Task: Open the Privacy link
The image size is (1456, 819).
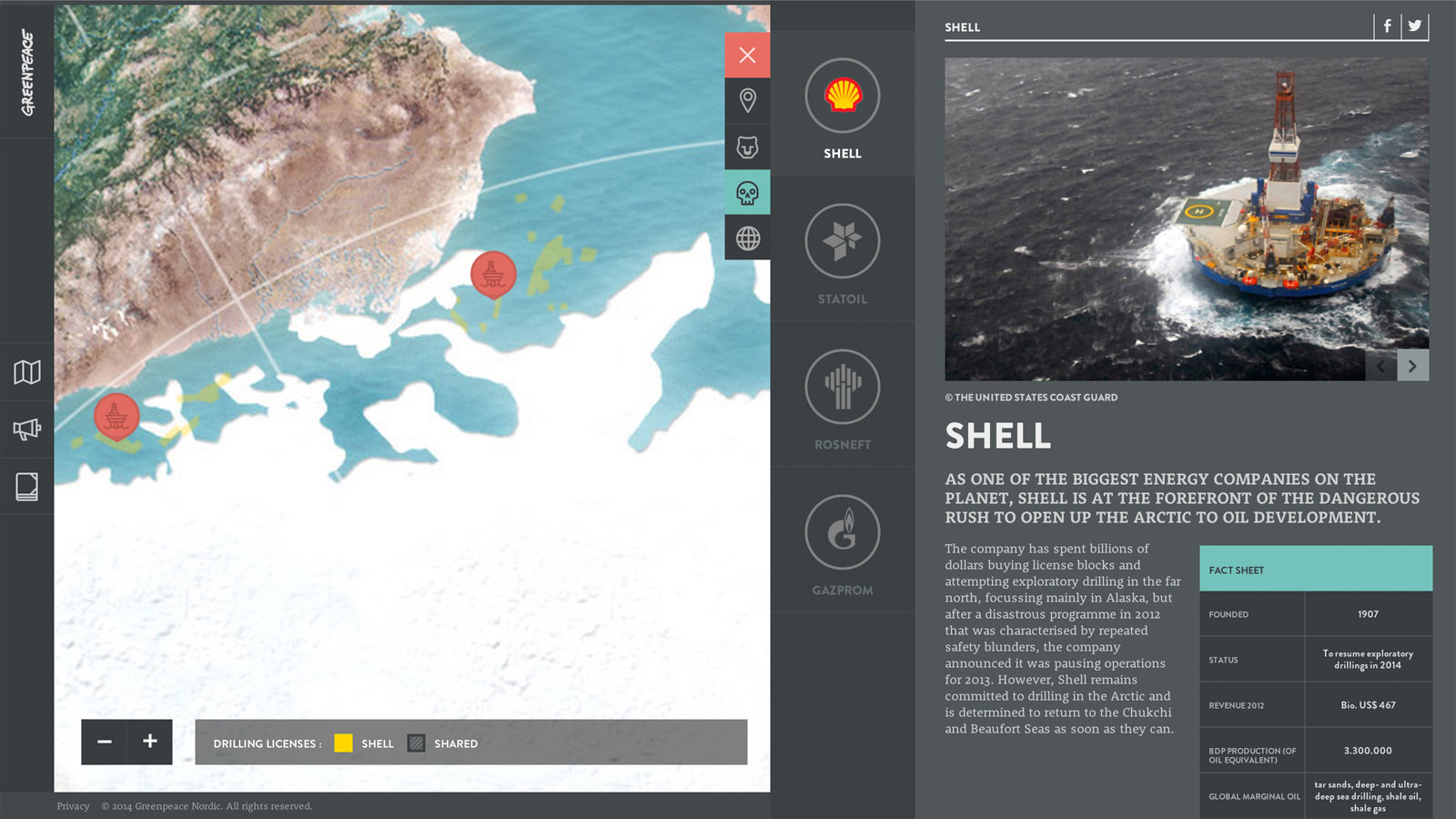Action: 73,806
